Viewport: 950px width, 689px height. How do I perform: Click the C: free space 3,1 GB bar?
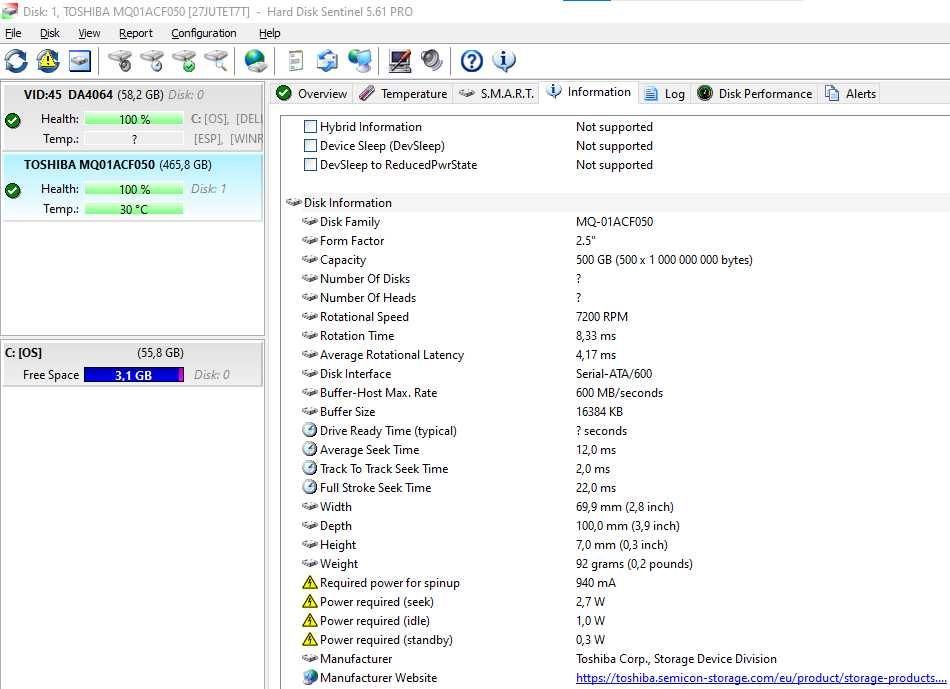[134, 375]
